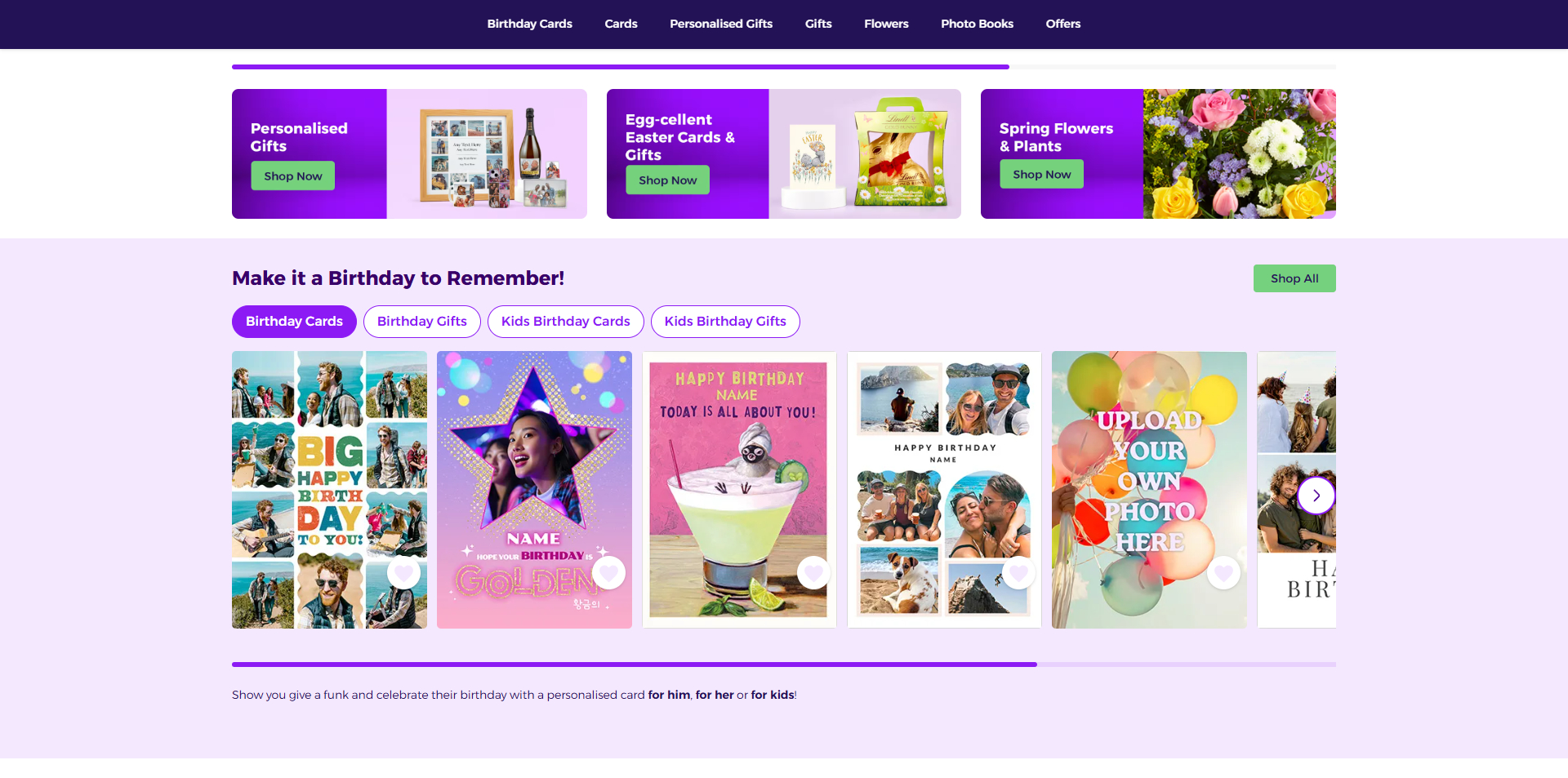The height and width of the screenshot is (778, 1568).
Task: Click Shop Now on Spring Flowers banner
Action: [1042, 175]
